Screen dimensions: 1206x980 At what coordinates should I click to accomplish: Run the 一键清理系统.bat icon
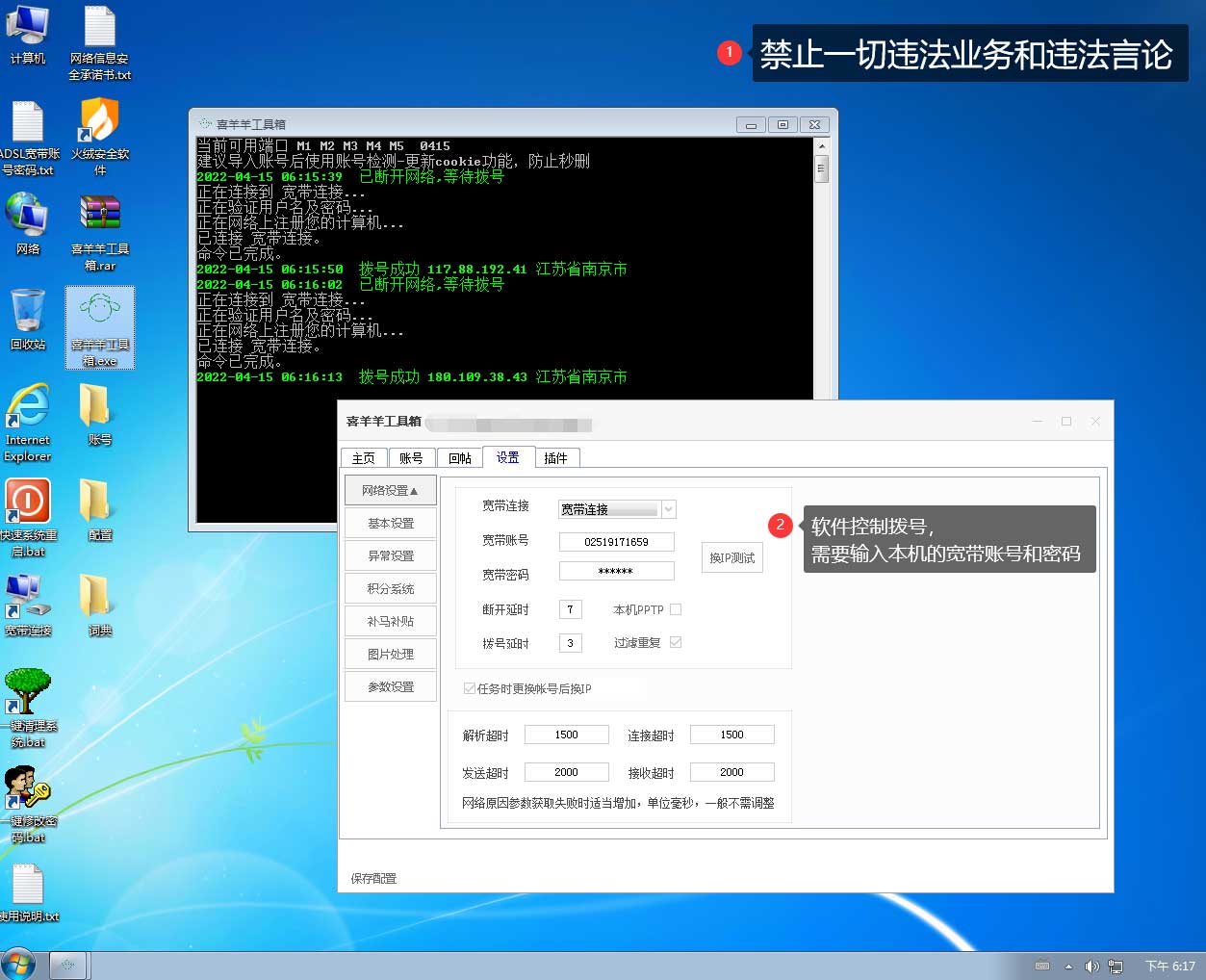pyautogui.click(x=28, y=694)
